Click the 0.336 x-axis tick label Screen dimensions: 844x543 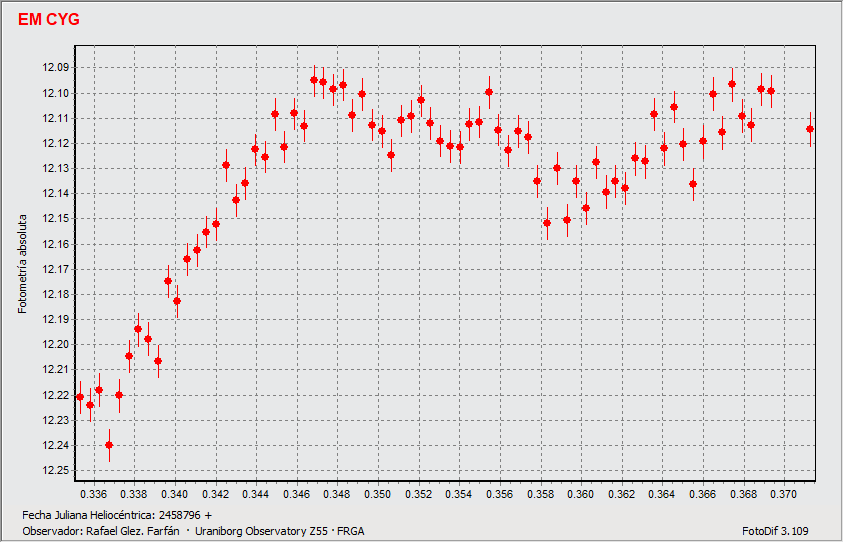coord(94,494)
